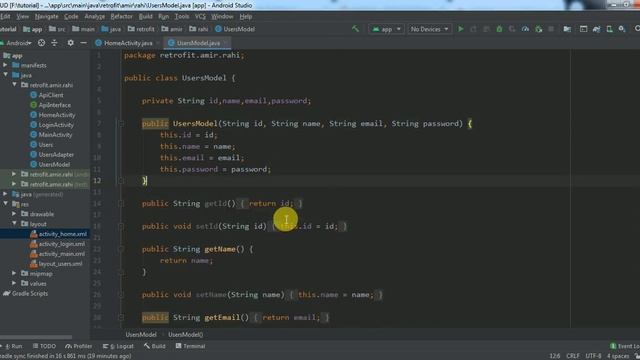Click Sync Project with Gradle Files icon
Image resolution: width=640 pixels, height=360 pixels.
pos(596,29)
